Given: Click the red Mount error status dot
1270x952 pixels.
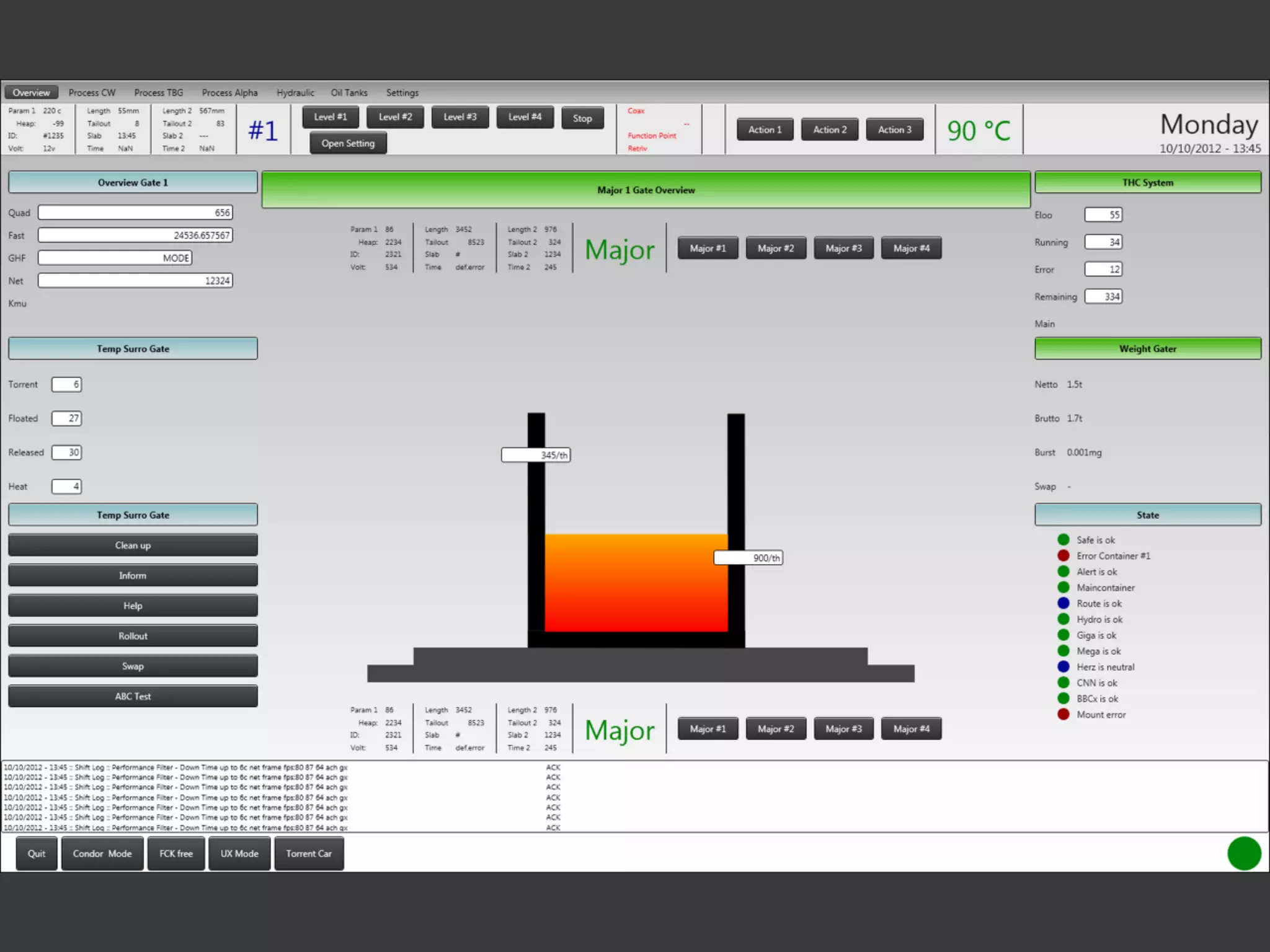Looking at the screenshot, I should pyautogui.click(x=1064, y=714).
